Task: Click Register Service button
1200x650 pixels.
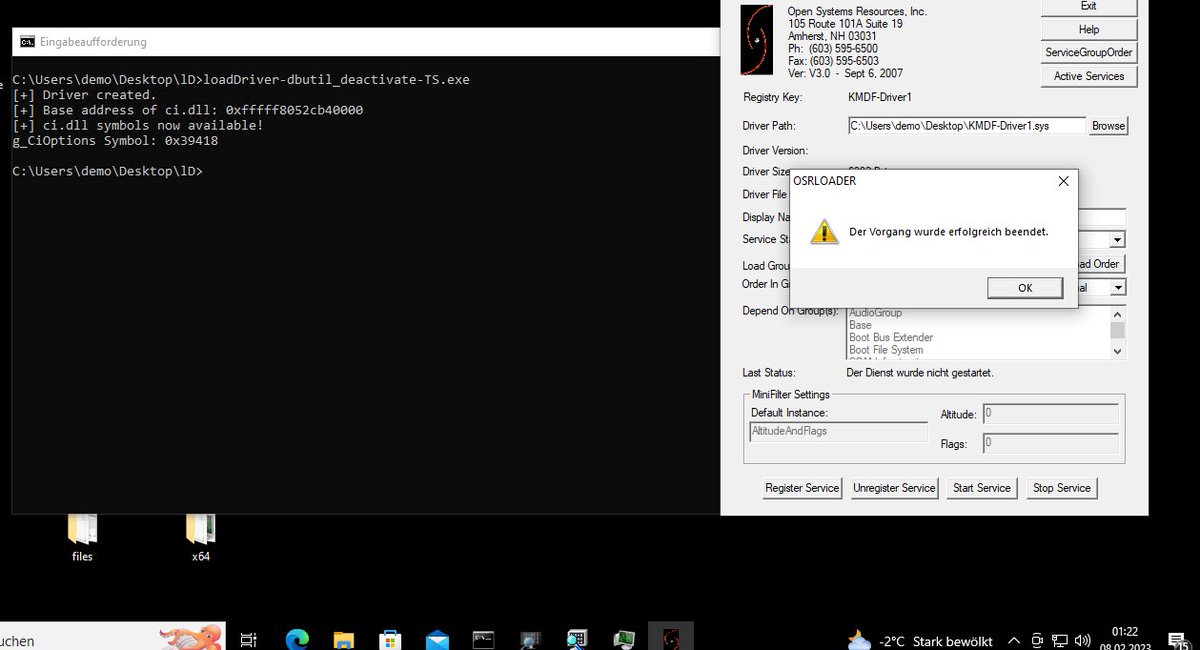Action: click(802, 488)
